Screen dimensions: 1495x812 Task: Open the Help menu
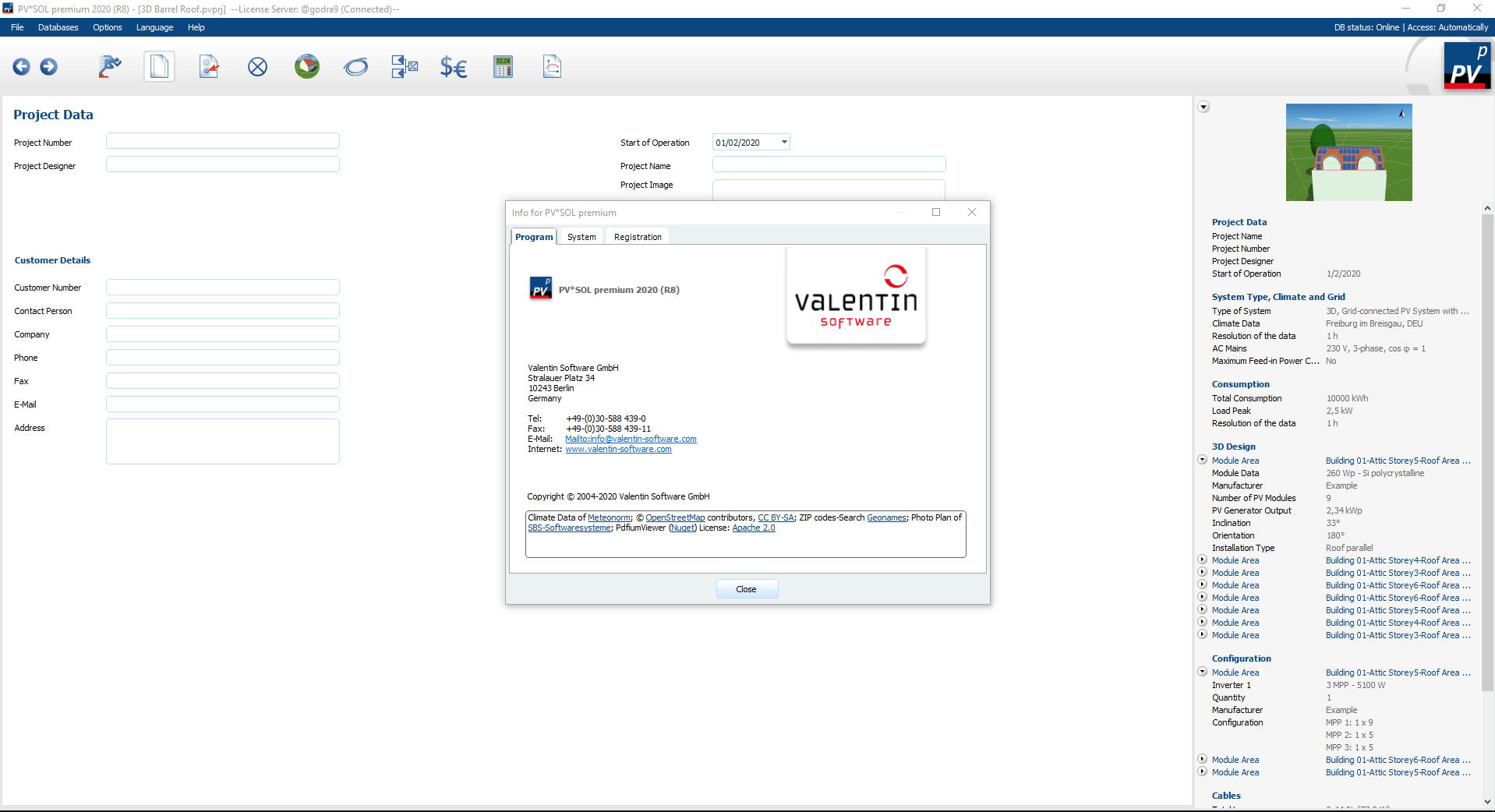(196, 27)
